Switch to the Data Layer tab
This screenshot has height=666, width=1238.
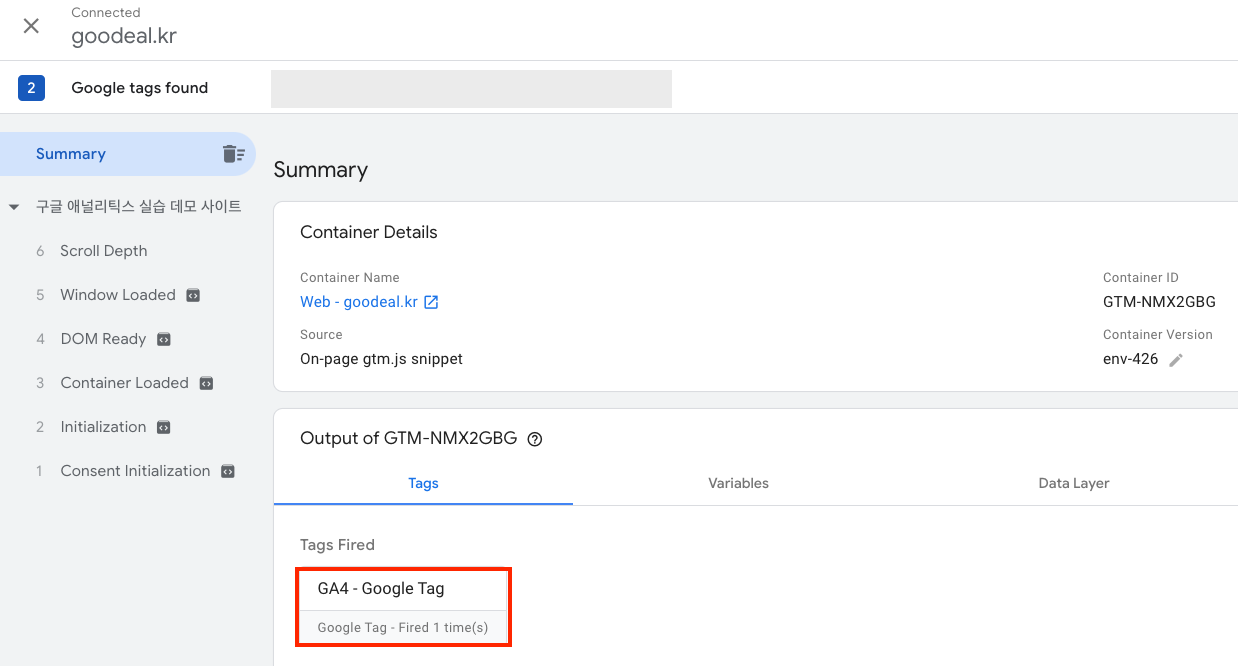coord(1074,483)
